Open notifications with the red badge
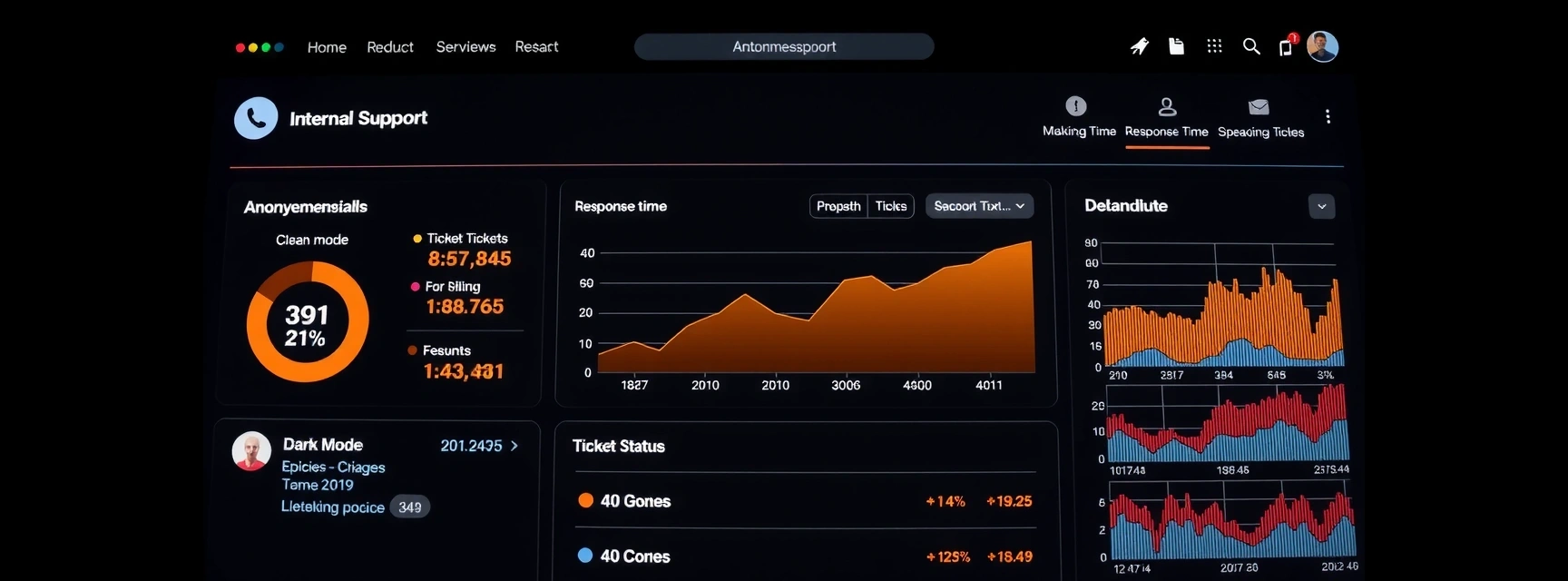 1286,46
